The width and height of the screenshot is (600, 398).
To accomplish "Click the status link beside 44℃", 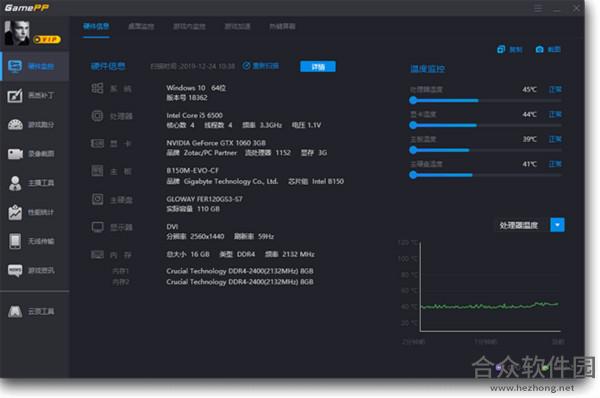I will point(555,114).
